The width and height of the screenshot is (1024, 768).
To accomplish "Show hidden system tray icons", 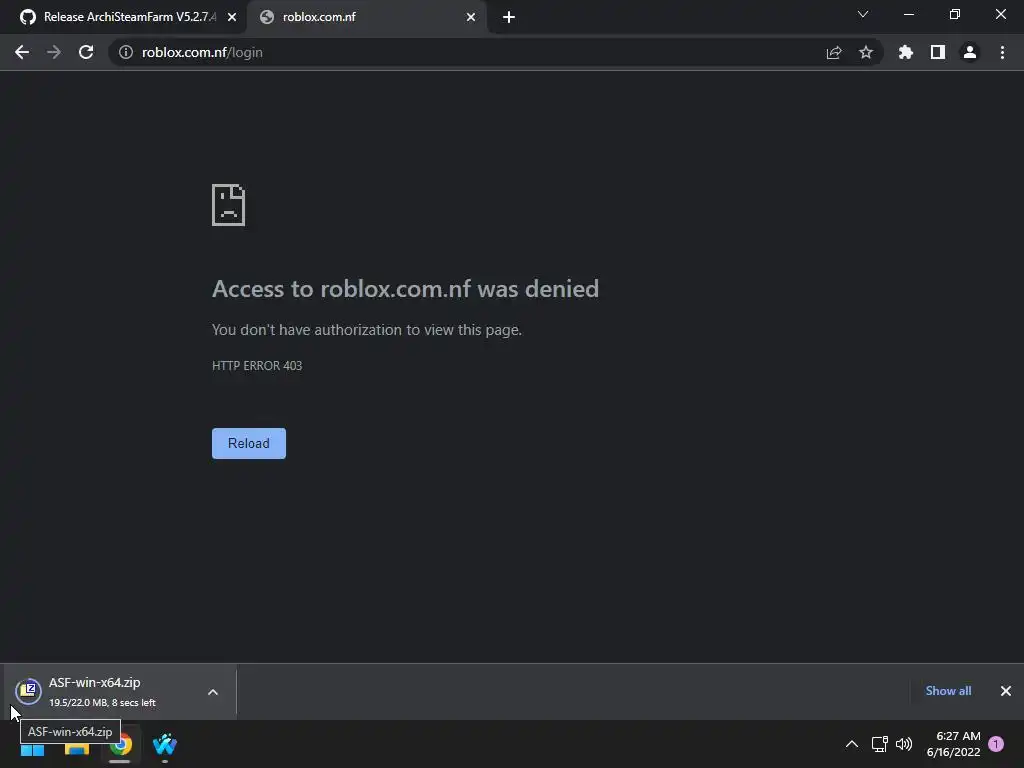I will tap(852, 744).
